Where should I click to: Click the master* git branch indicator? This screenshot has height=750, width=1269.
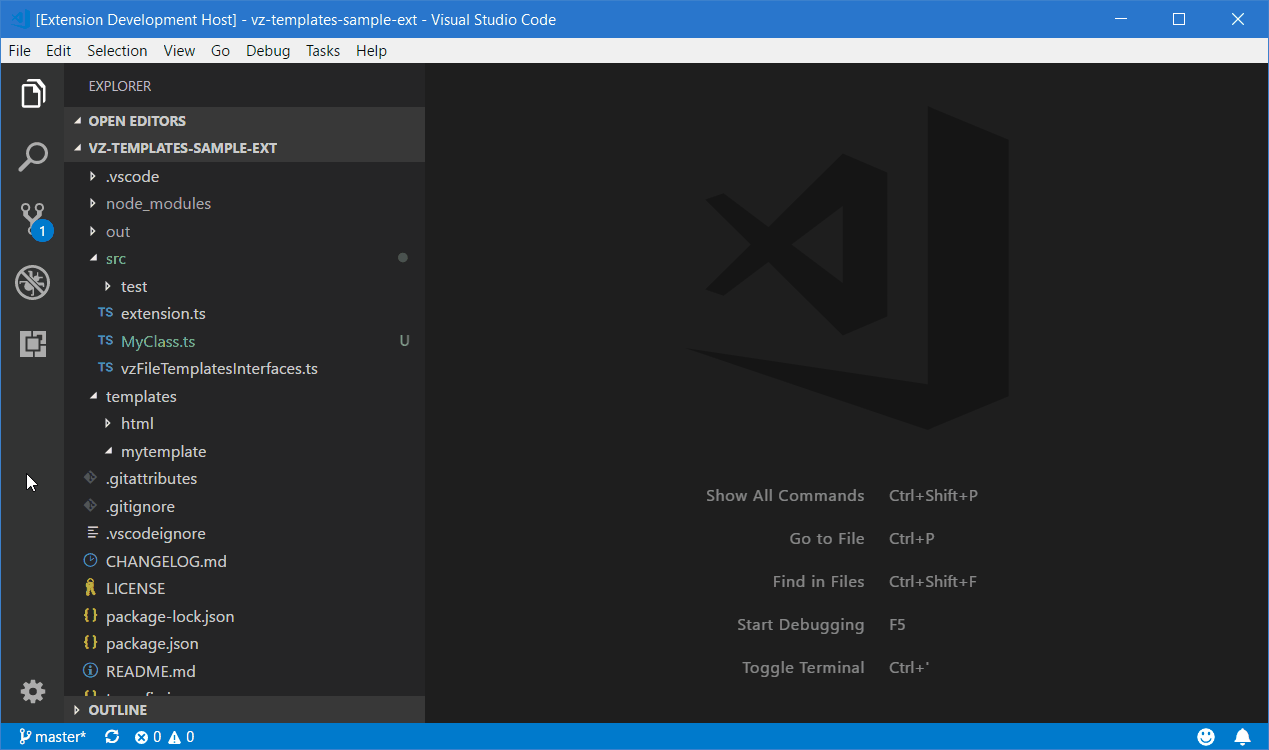(x=52, y=737)
